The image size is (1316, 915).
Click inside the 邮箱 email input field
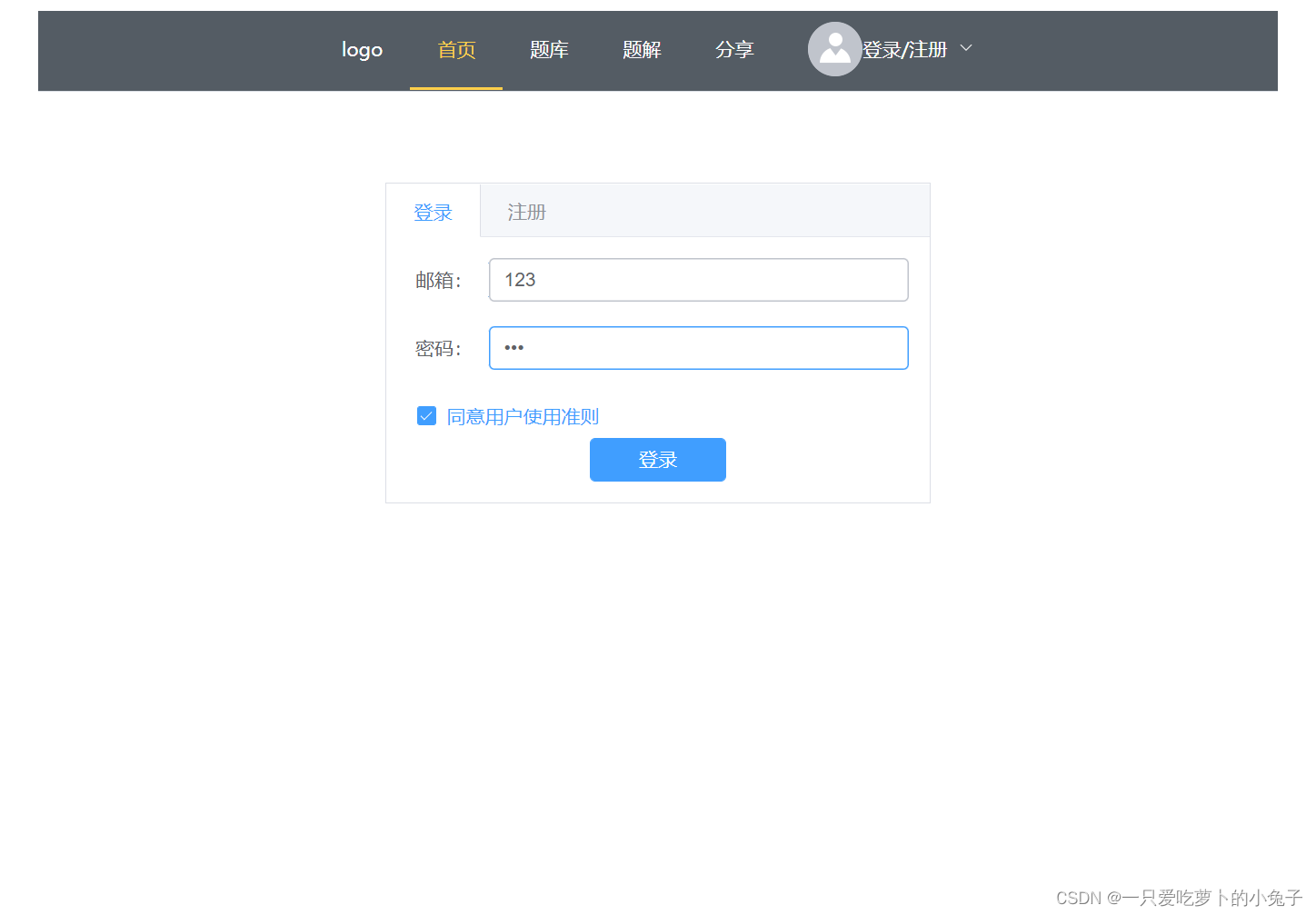[x=698, y=280]
